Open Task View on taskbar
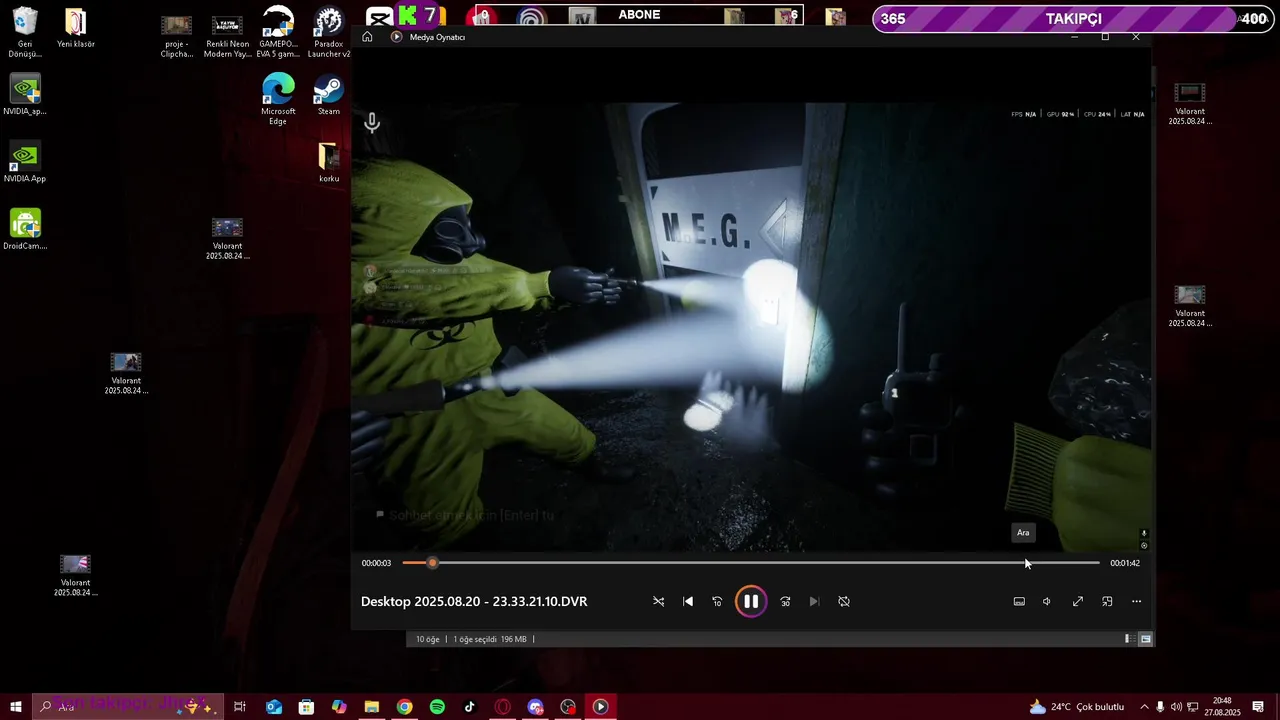The image size is (1280, 720). (x=240, y=707)
